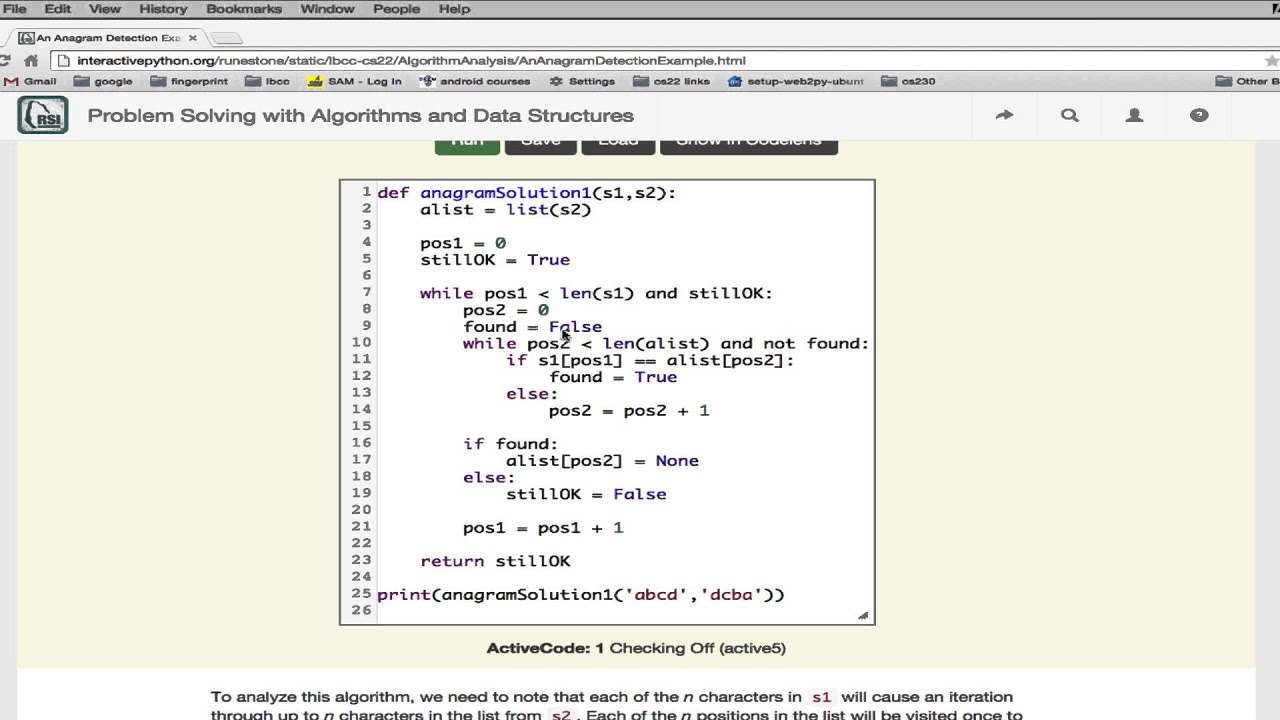Open the lbcc bookmarks folder
Viewport: 1280px width, 720px height.
[x=268, y=82]
